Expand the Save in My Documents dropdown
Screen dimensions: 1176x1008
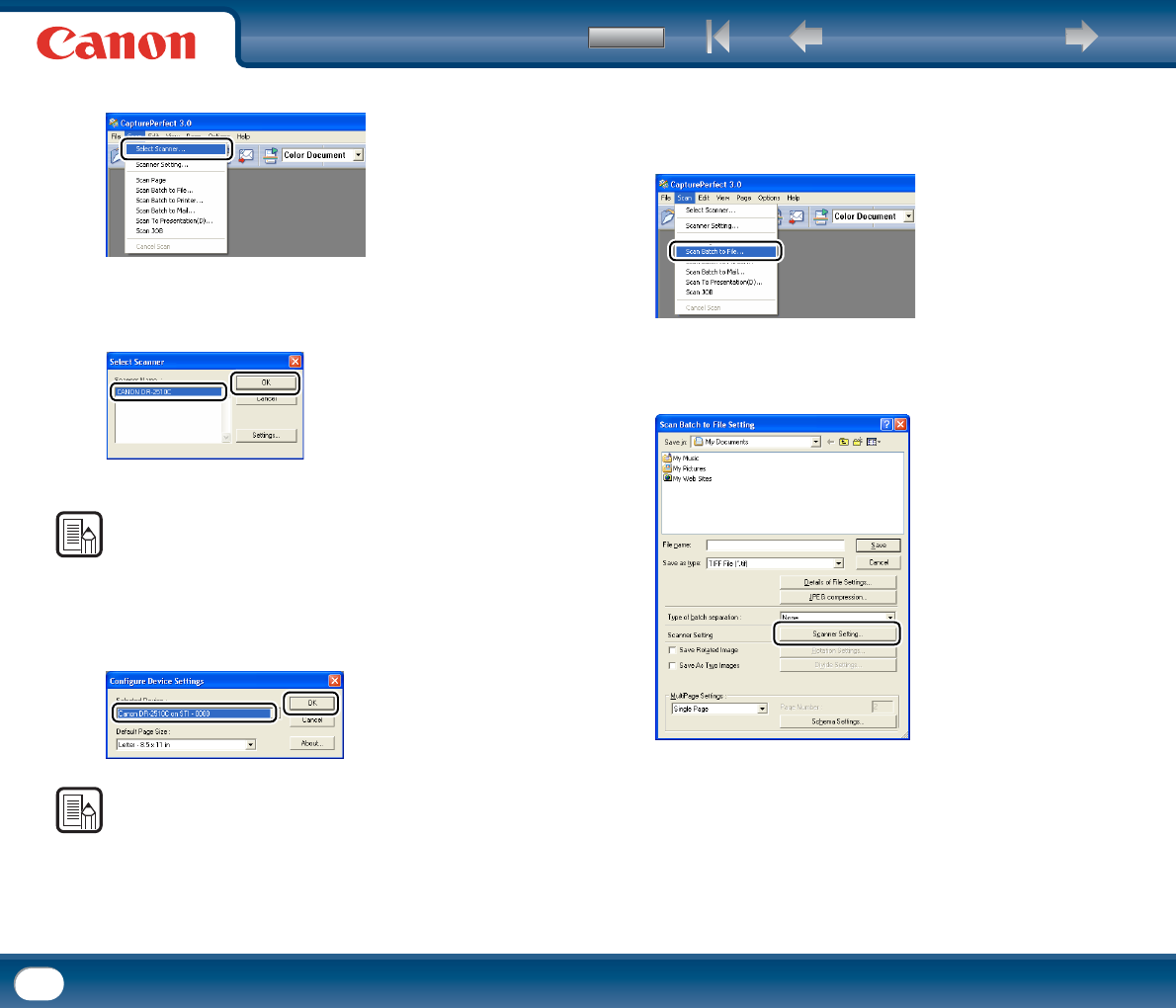[815, 442]
